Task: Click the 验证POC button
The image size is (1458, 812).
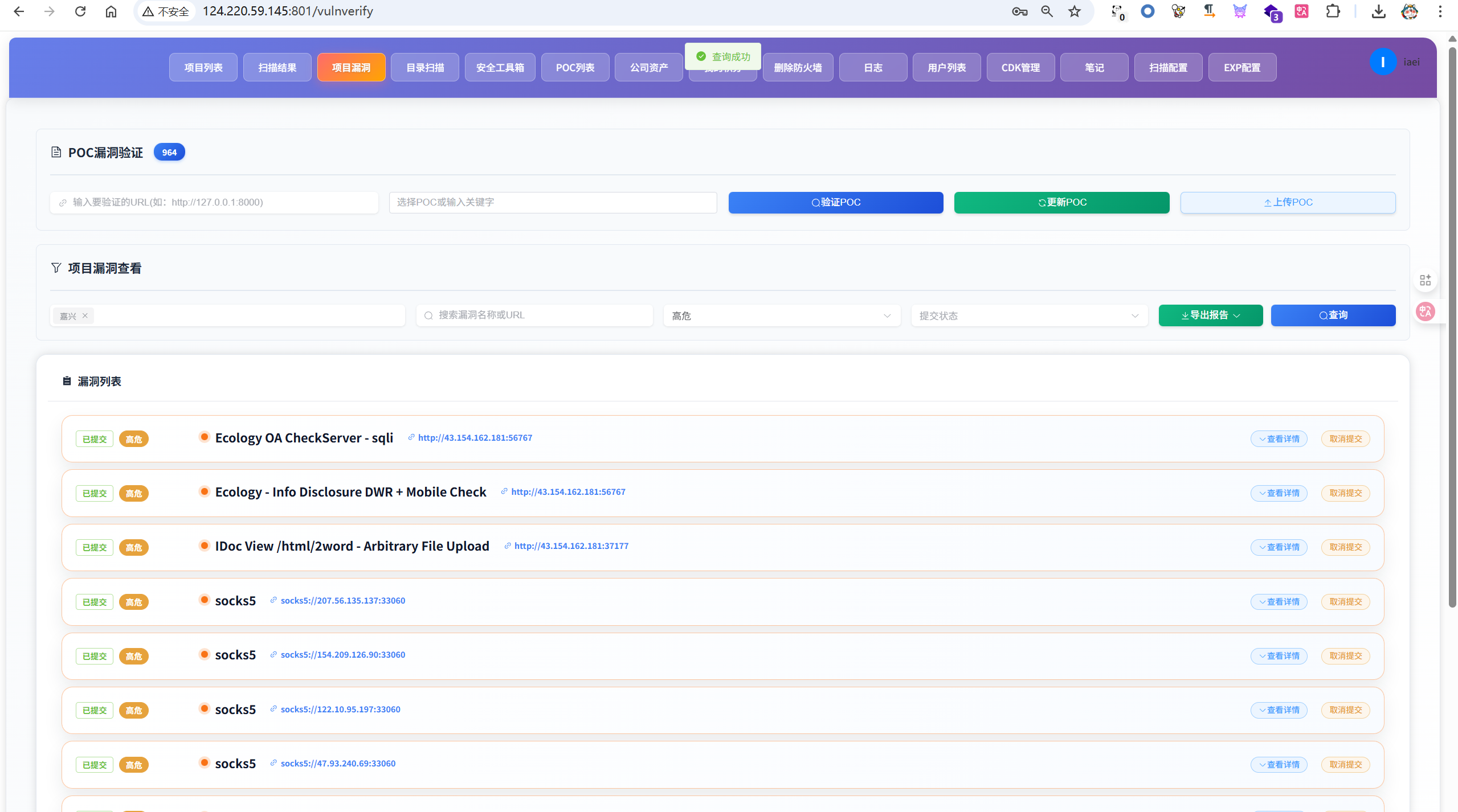Action: 836,203
